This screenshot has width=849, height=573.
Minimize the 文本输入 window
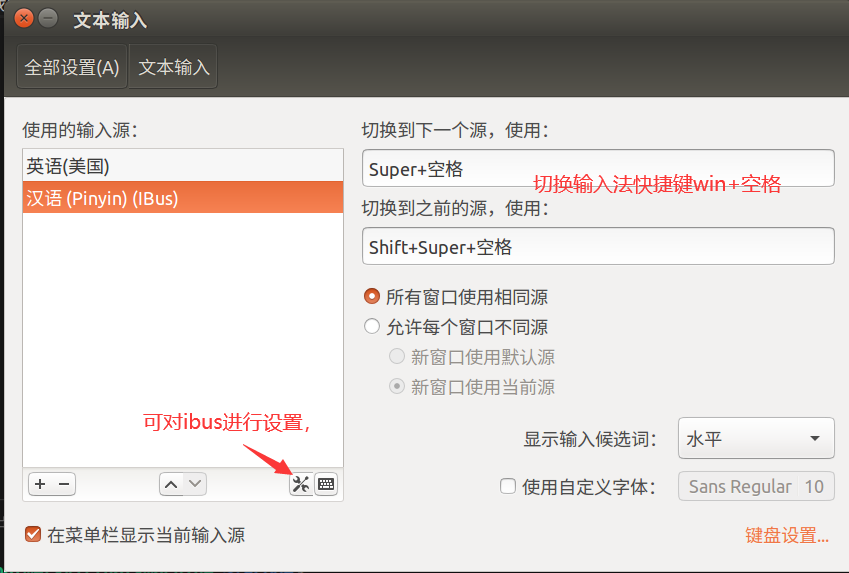coord(48,18)
